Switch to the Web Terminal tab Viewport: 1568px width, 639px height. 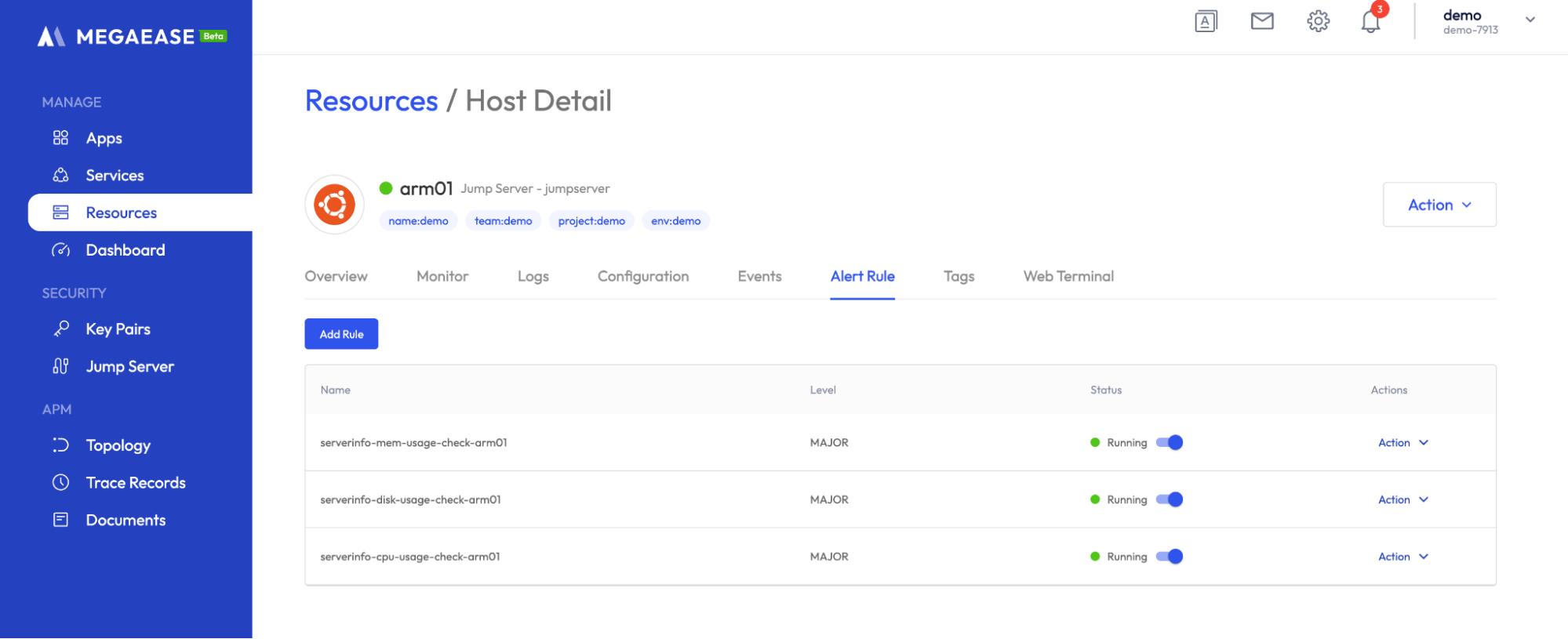(x=1068, y=276)
